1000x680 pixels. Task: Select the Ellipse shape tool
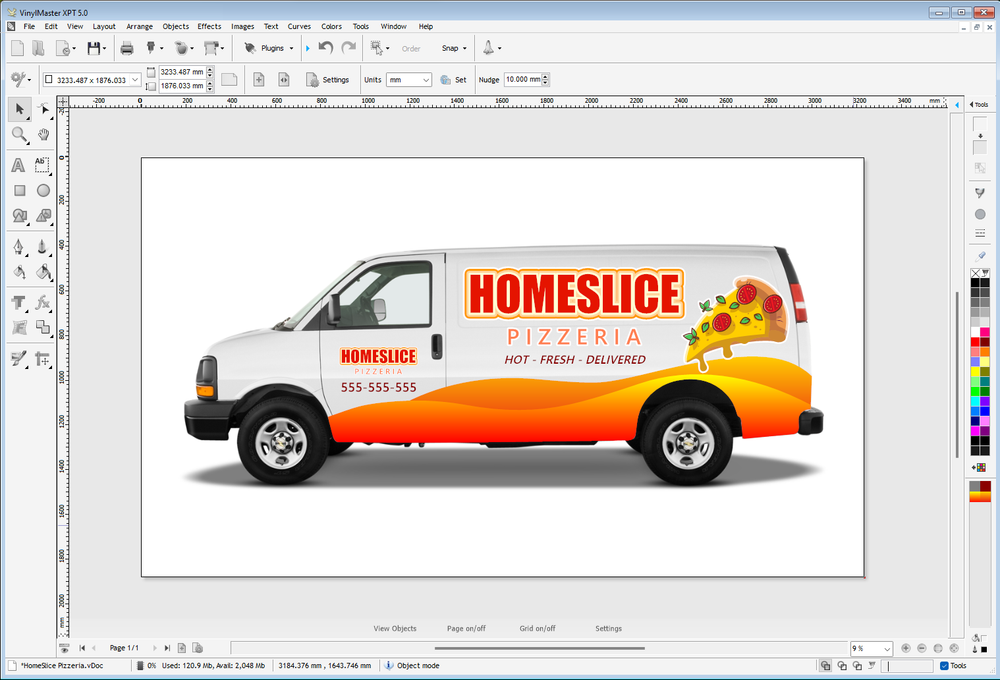click(x=44, y=189)
